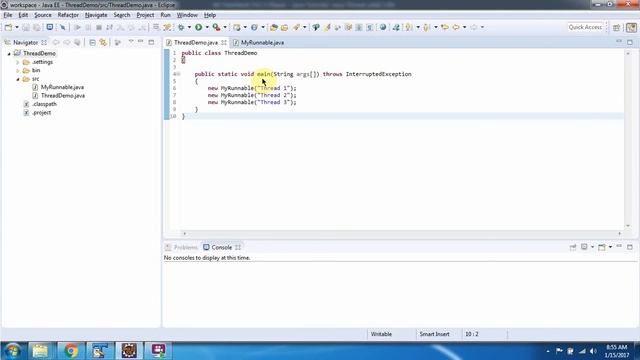Screen dimensions: 640x360
Task: Click the Open Type folder icon
Action: pyautogui.click(x=274, y=27)
